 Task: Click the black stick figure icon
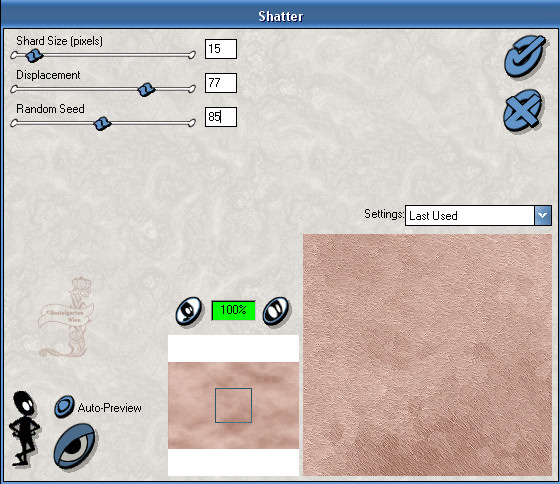24,428
